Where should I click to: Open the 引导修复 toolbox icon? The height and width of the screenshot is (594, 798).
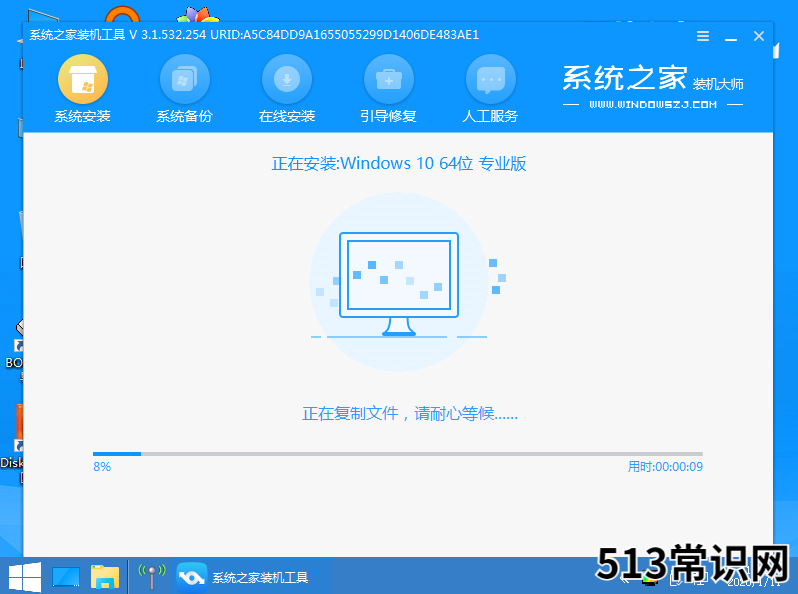tap(389, 79)
